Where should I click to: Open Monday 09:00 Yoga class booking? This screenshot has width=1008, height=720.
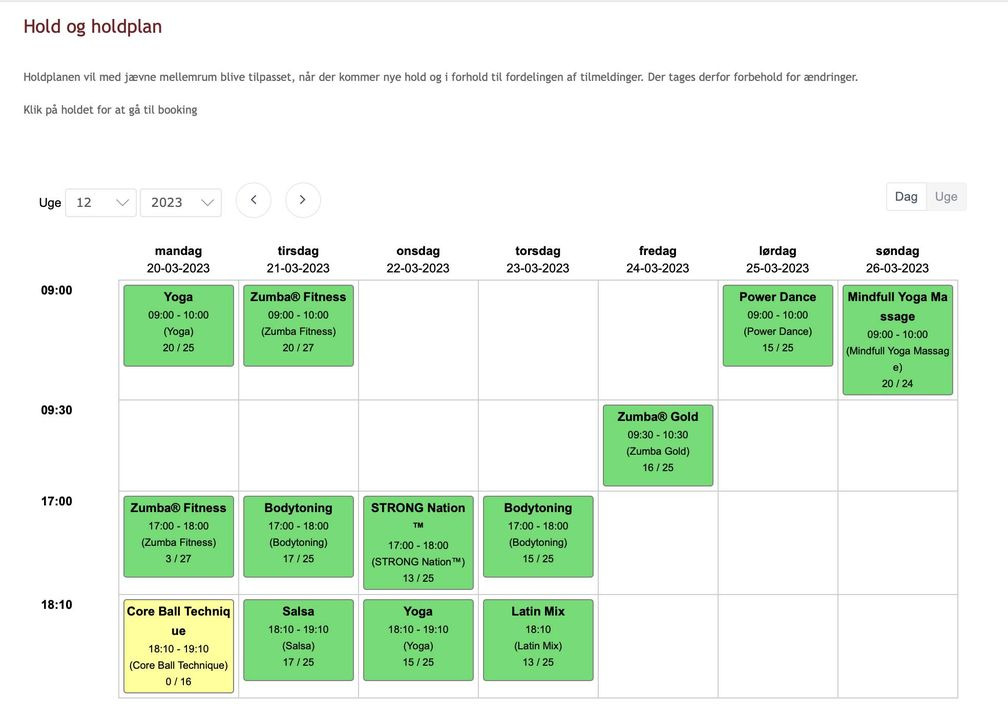coord(178,325)
